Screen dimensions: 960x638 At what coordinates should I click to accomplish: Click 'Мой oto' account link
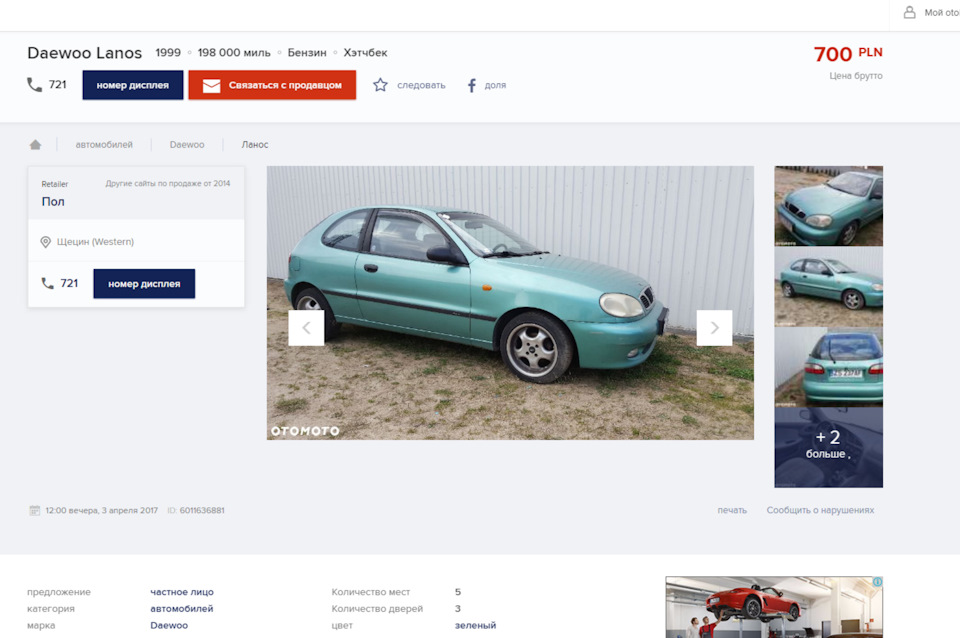(942, 12)
